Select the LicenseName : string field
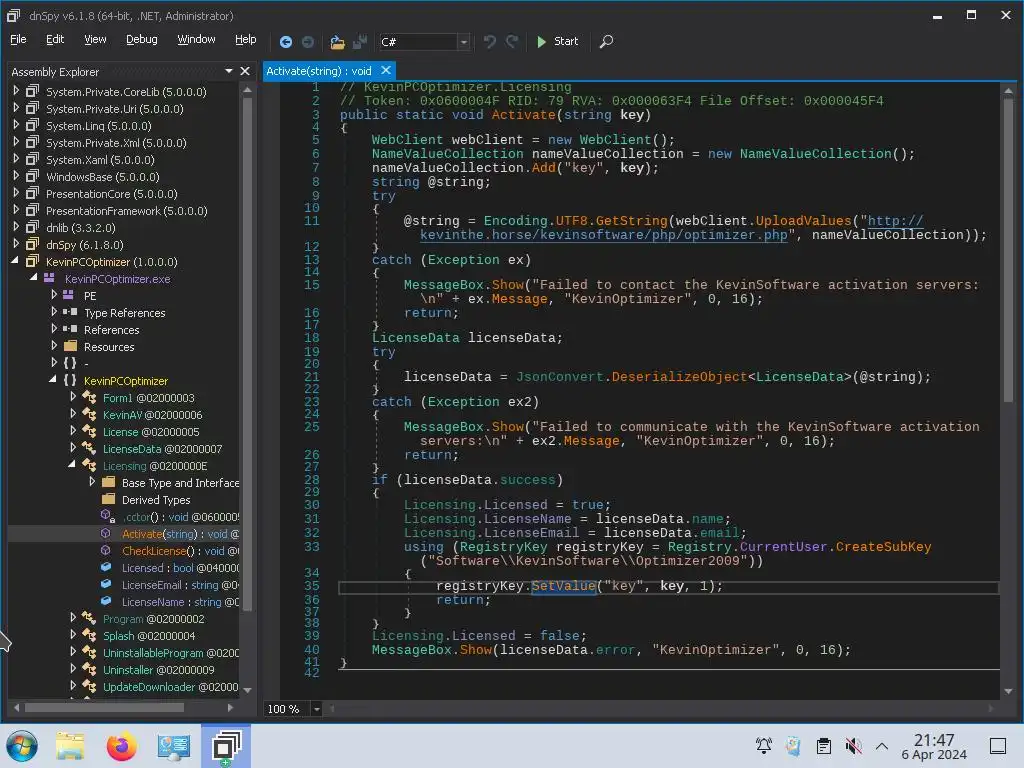The height and width of the screenshot is (768, 1024). pyautogui.click(x=180, y=601)
